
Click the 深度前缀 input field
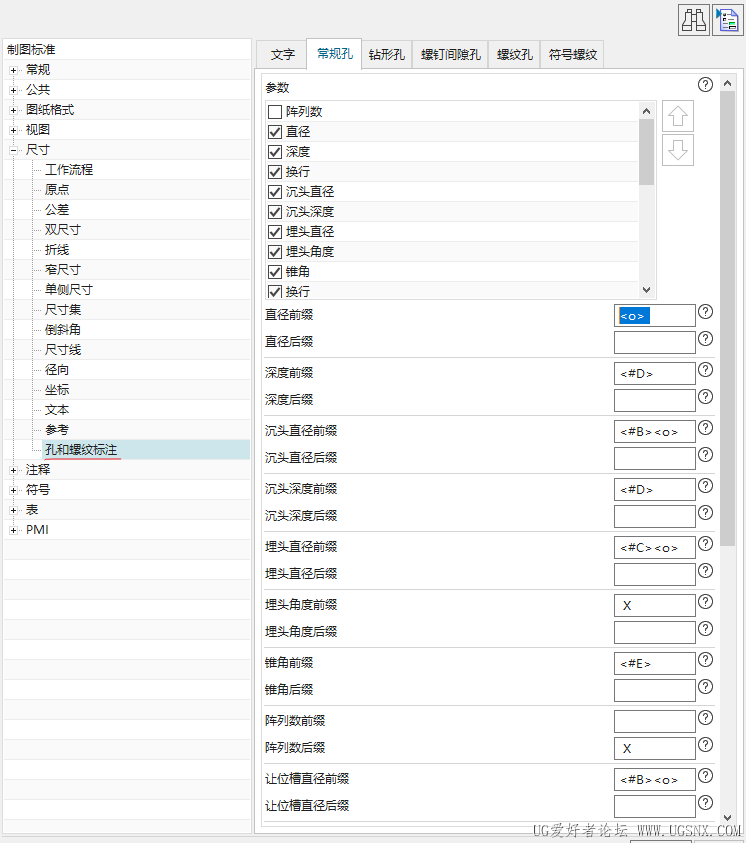click(655, 373)
